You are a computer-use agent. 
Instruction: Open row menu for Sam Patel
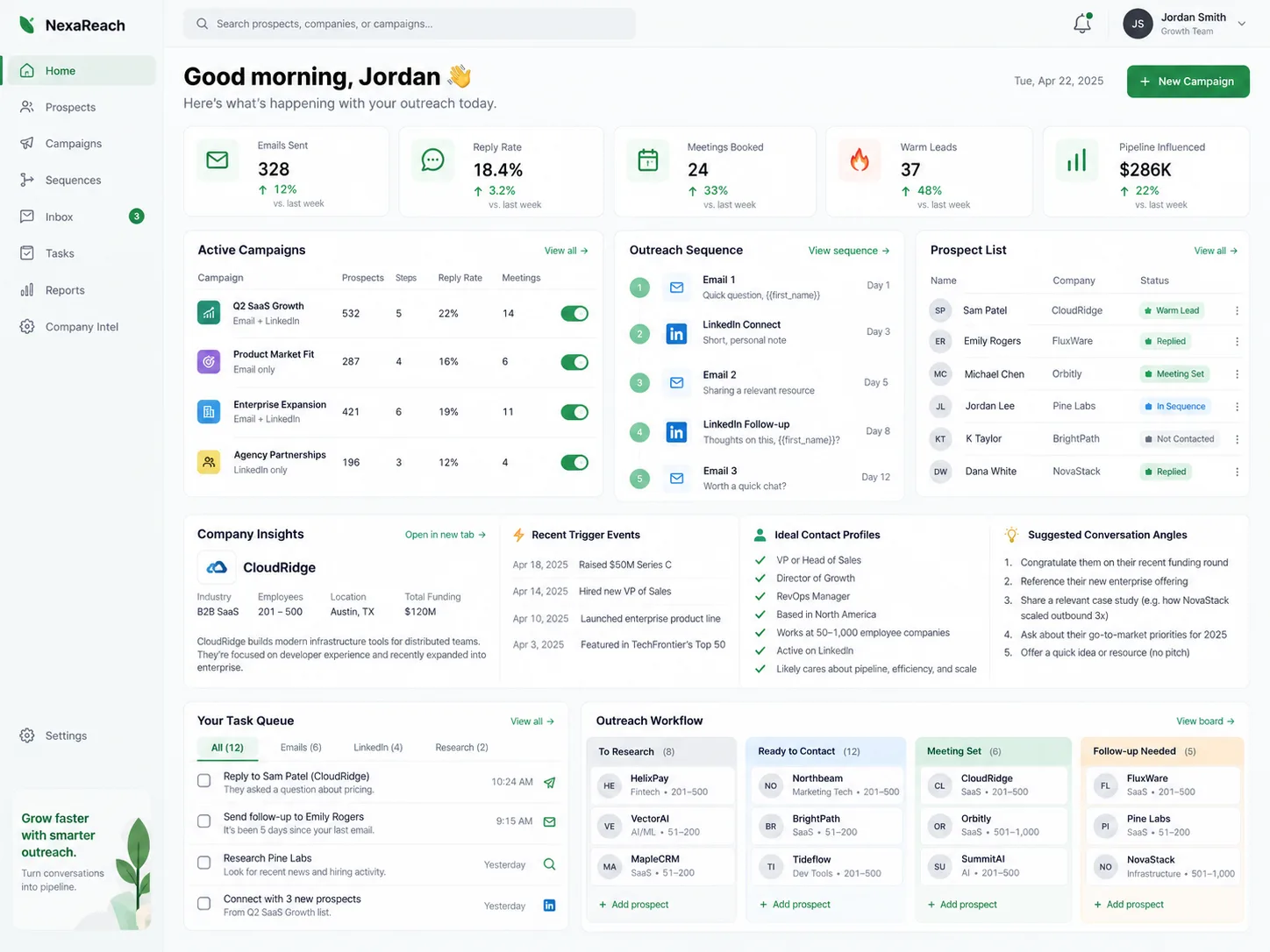pos(1237,310)
